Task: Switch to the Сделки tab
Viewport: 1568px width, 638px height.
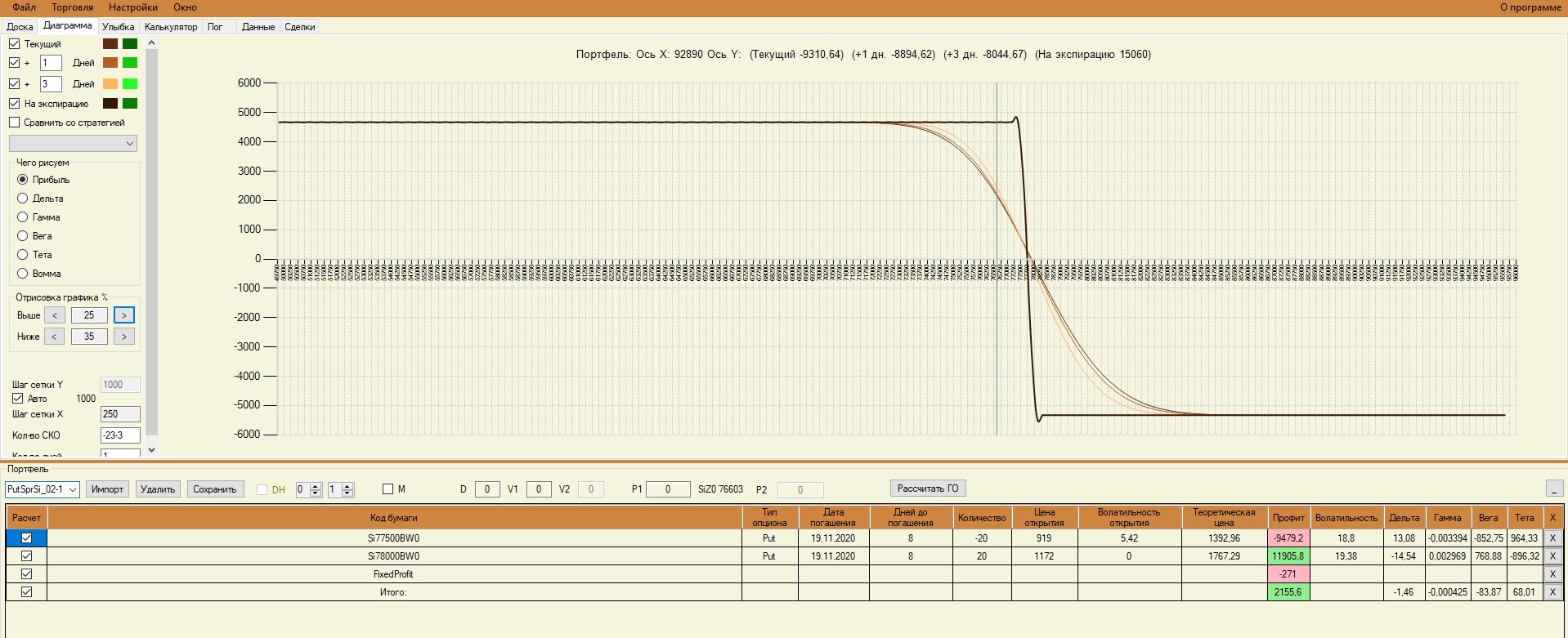Action: pyautogui.click(x=300, y=27)
